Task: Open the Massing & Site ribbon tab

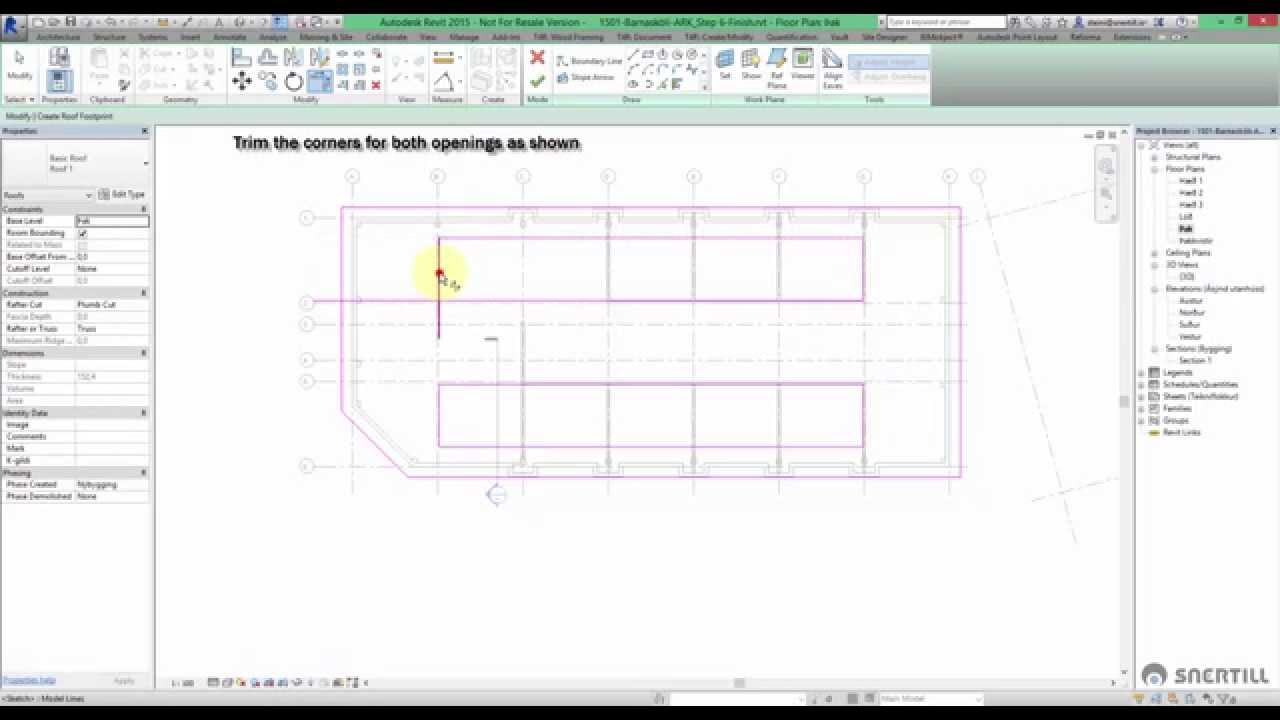Action: click(x=326, y=37)
